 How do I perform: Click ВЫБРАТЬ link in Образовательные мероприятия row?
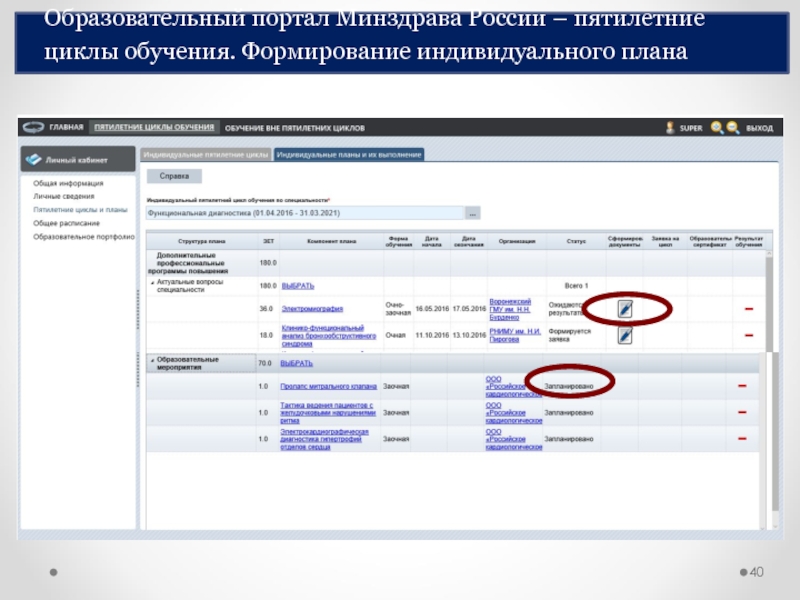[297, 364]
